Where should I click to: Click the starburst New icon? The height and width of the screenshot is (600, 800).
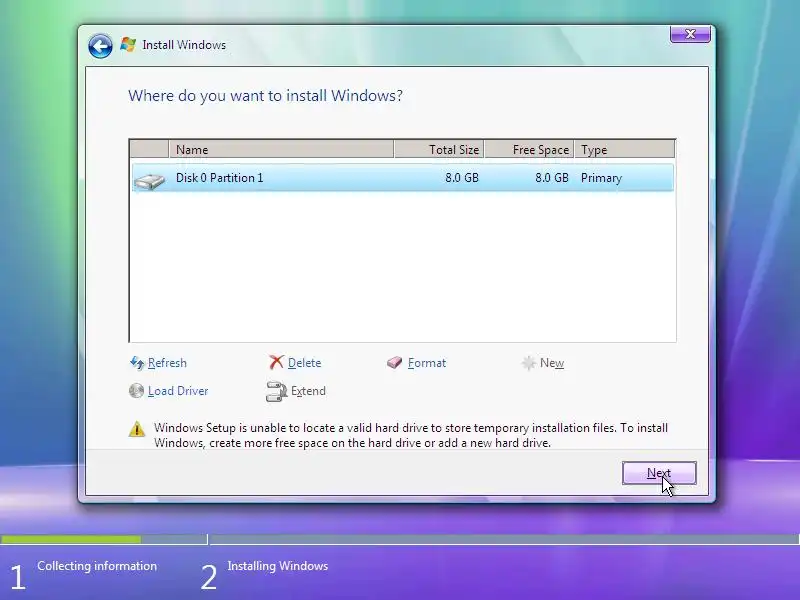529,363
